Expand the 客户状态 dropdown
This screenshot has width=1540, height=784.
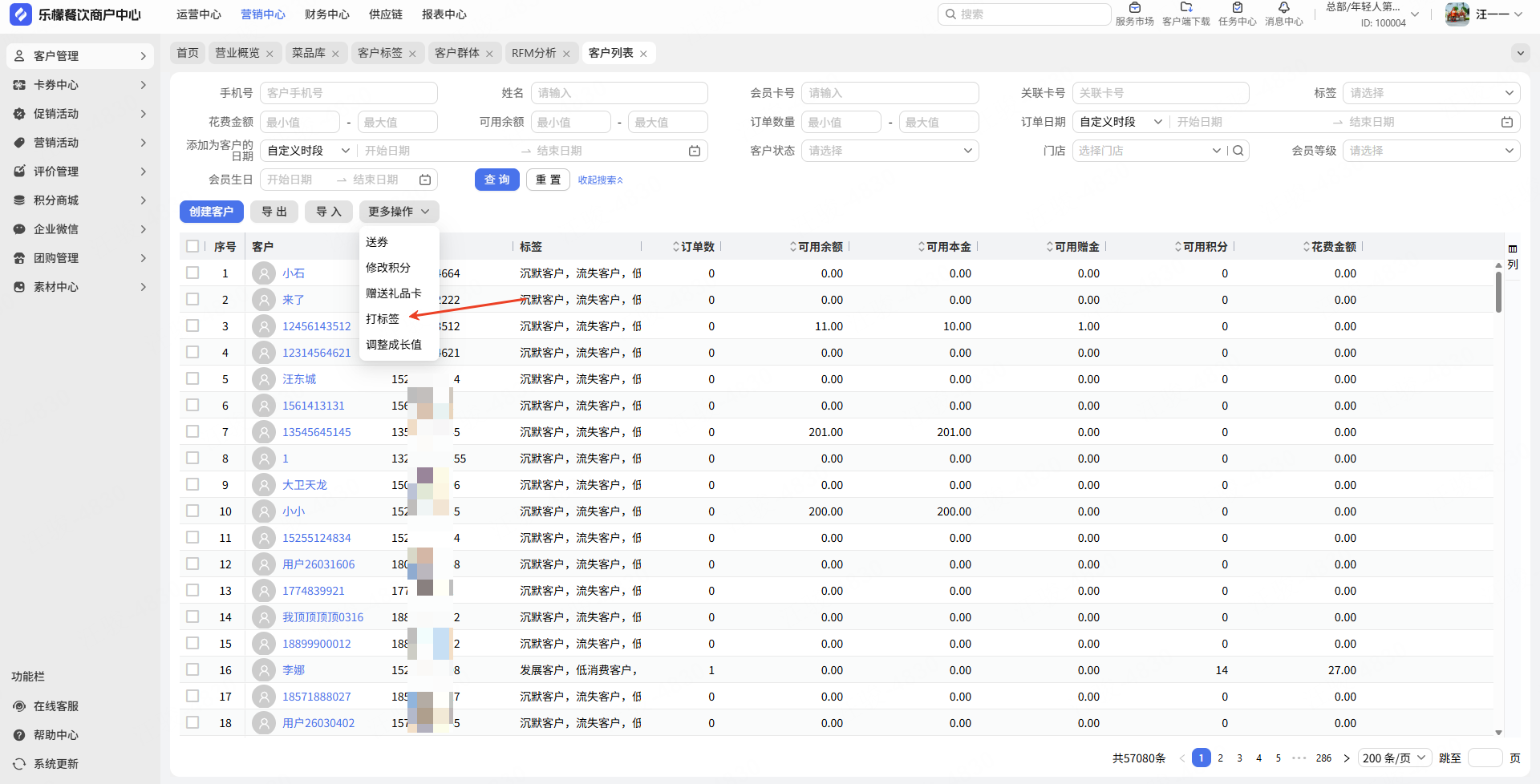pyautogui.click(x=890, y=151)
